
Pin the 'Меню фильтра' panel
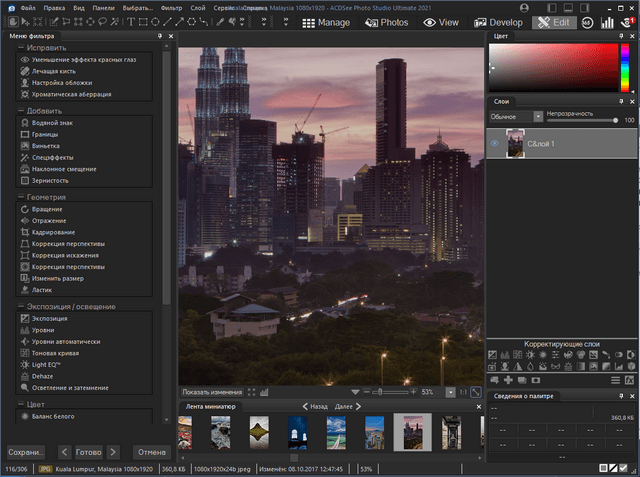pyautogui.click(x=160, y=37)
